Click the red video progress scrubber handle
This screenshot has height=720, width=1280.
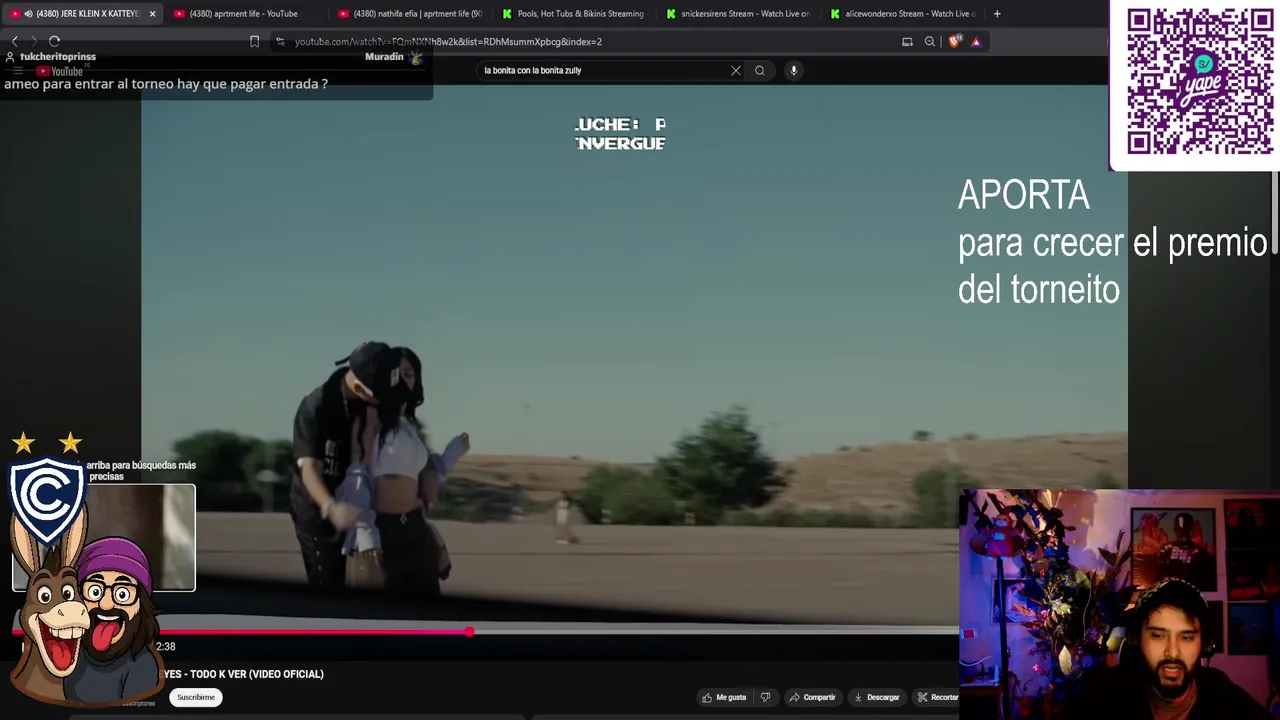(x=469, y=631)
